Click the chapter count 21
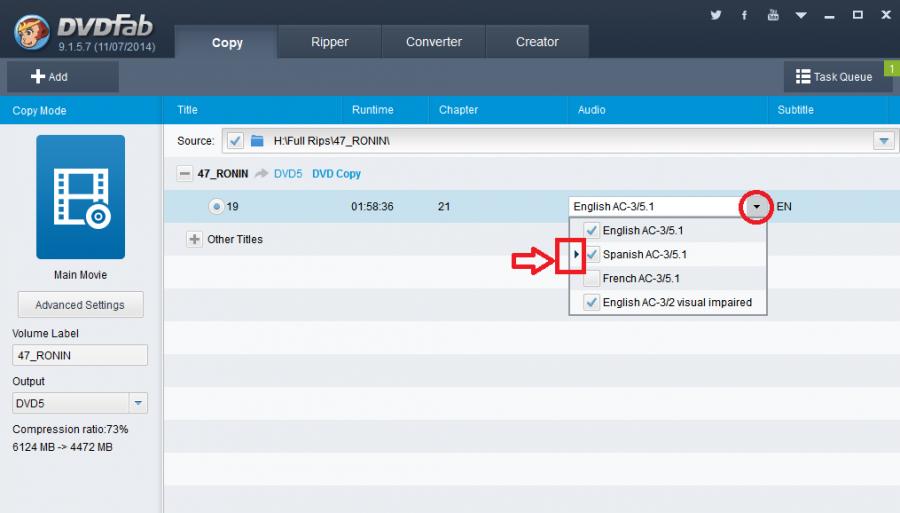900x513 pixels. pyautogui.click(x=444, y=207)
